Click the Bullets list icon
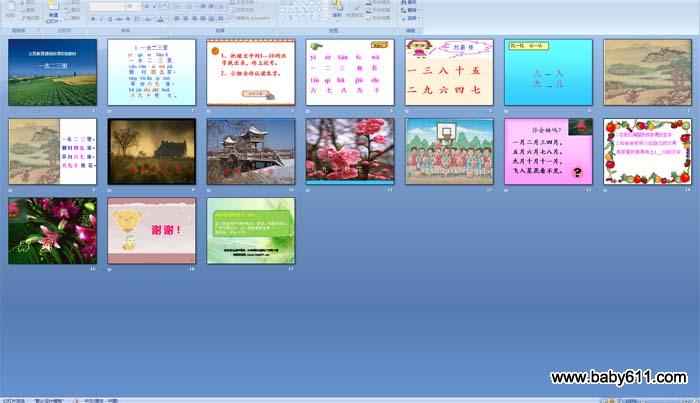 pyautogui.click(x=178, y=6)
